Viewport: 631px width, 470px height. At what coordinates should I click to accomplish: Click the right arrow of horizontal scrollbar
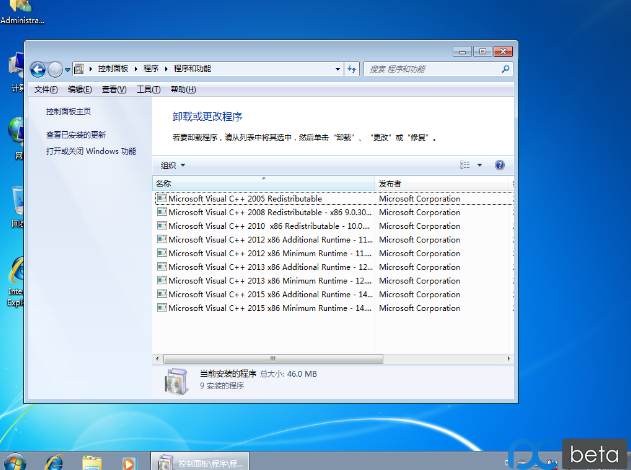click(x=508, y=359)
